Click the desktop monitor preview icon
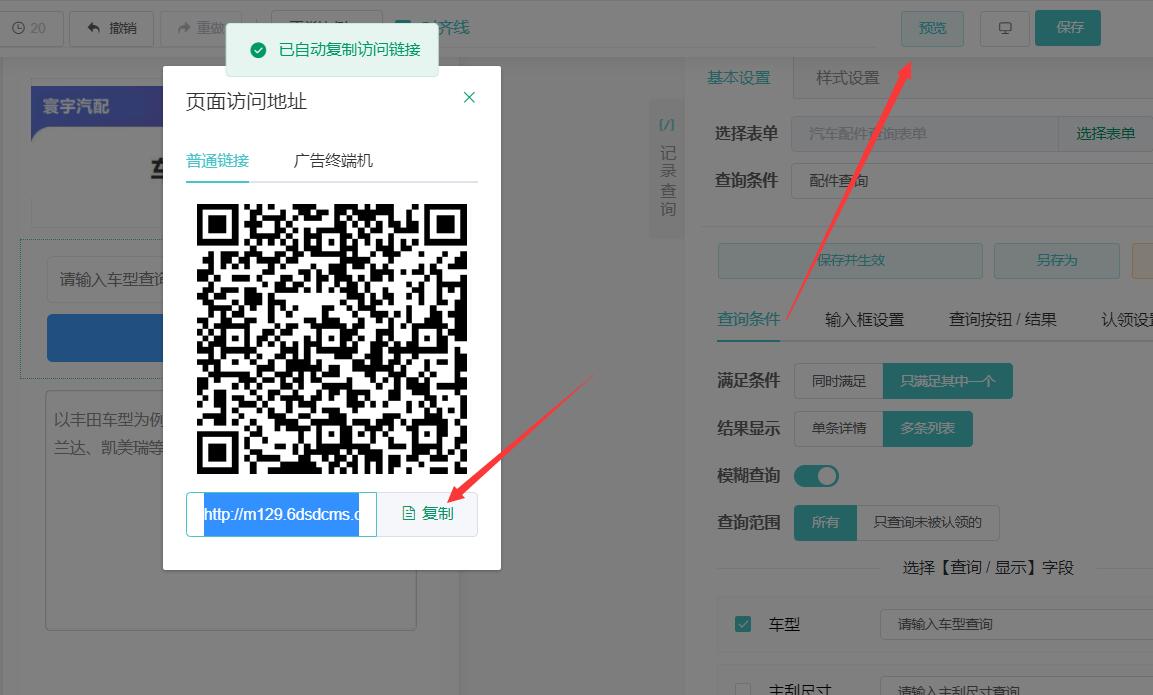This screenshot has height=695, width=1153. click(x=1004, y=28)
